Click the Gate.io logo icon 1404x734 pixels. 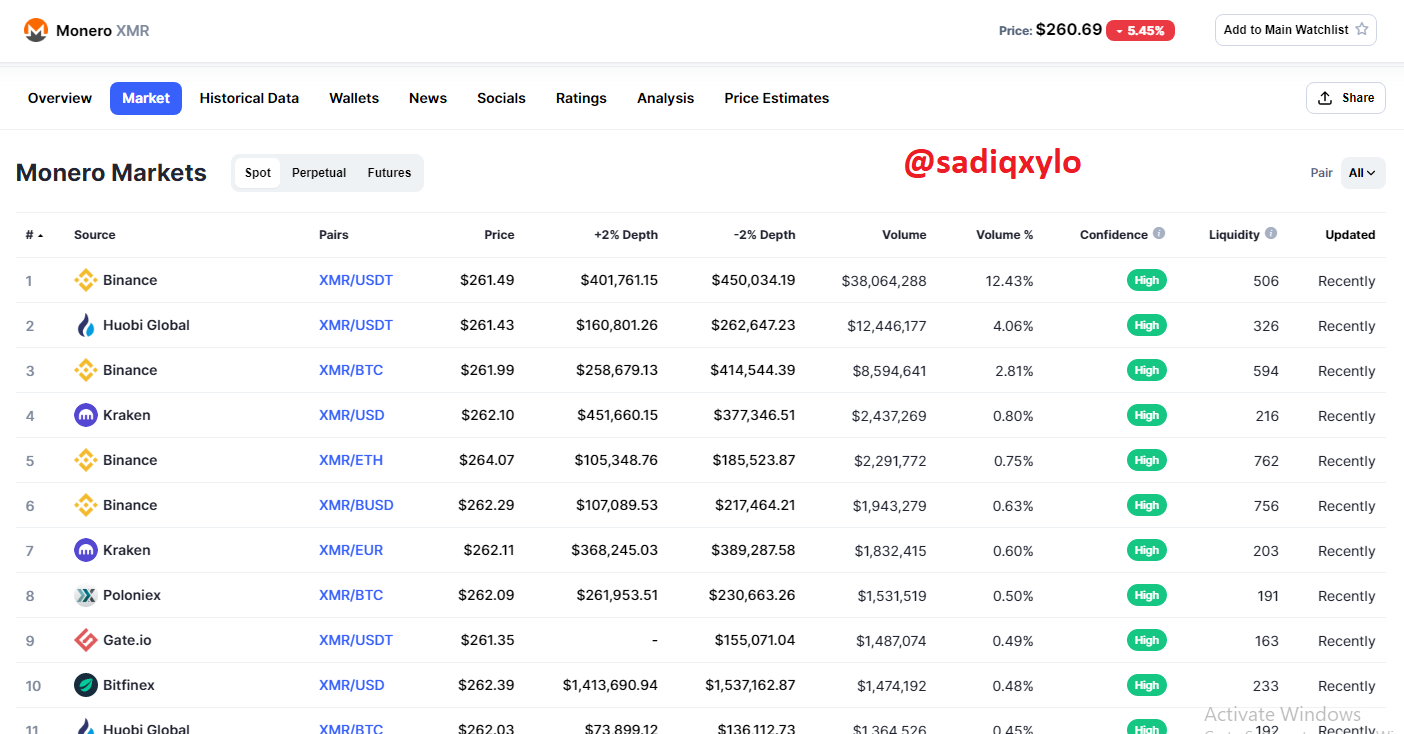86,640
